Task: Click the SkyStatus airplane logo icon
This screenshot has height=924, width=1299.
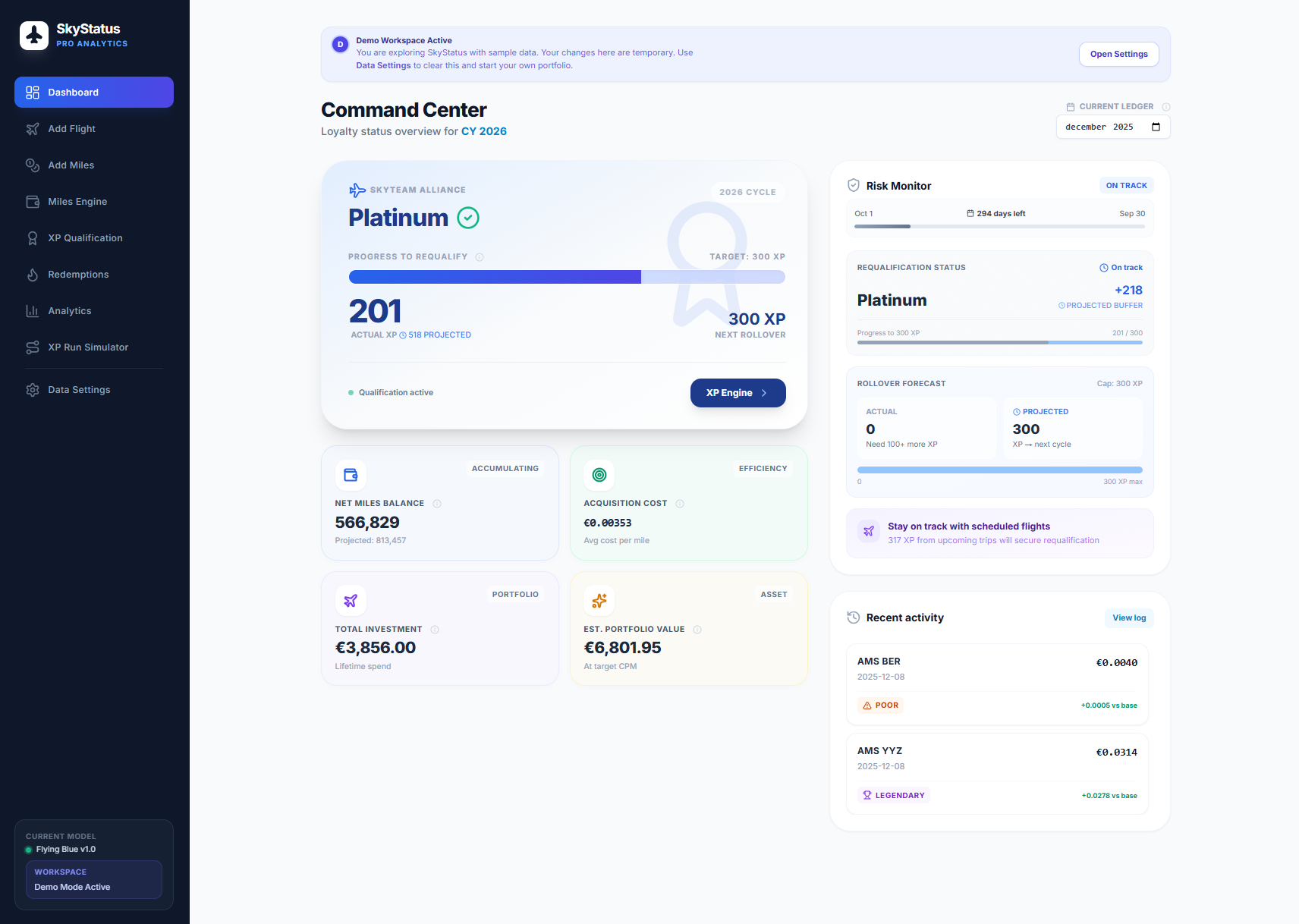Action: 34,36
